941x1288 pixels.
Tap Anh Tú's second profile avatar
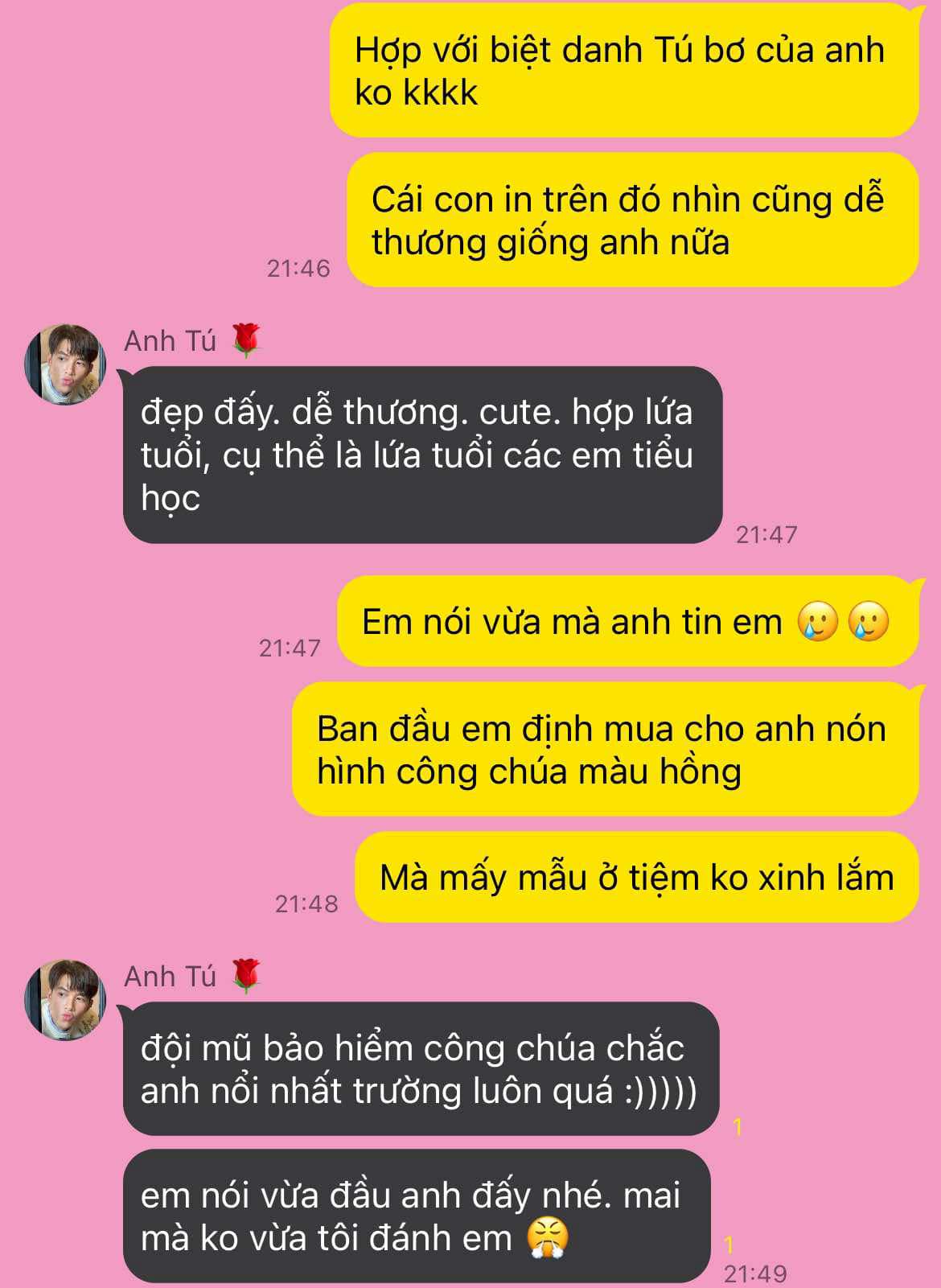click(x=66, y=1000)
